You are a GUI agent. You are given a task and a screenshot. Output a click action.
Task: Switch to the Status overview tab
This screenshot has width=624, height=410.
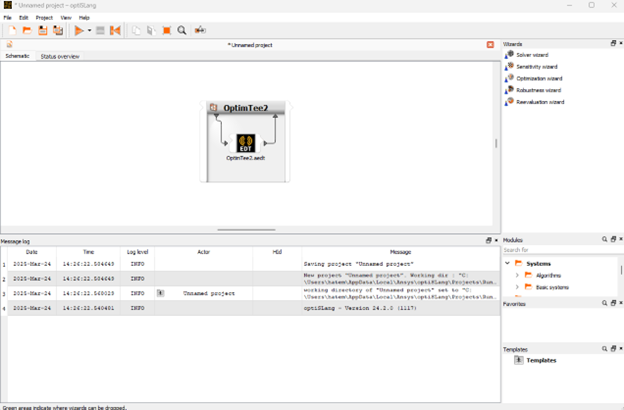point(60,57)
